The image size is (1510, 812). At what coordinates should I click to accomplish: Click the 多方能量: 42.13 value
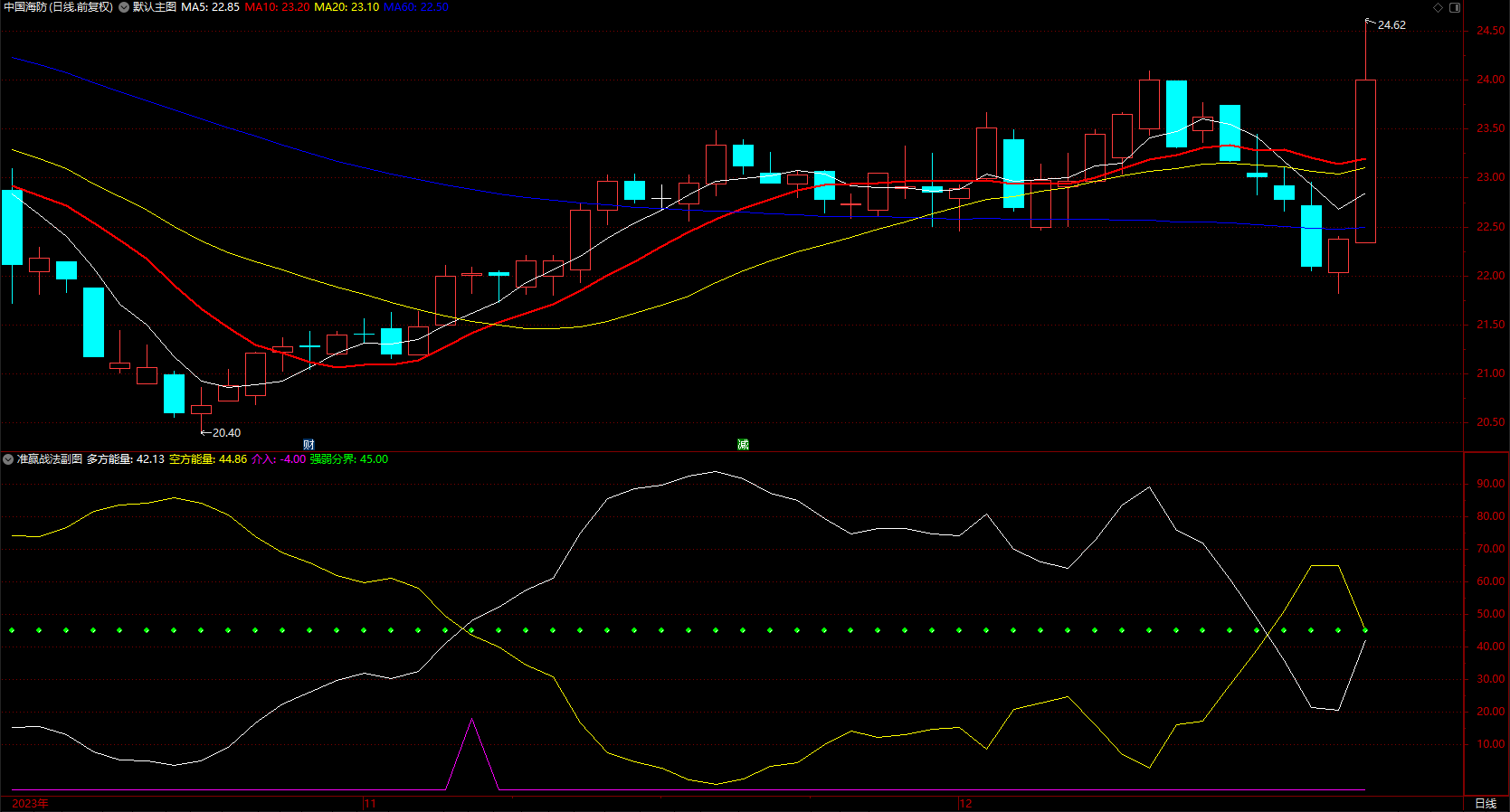(126, 459)
